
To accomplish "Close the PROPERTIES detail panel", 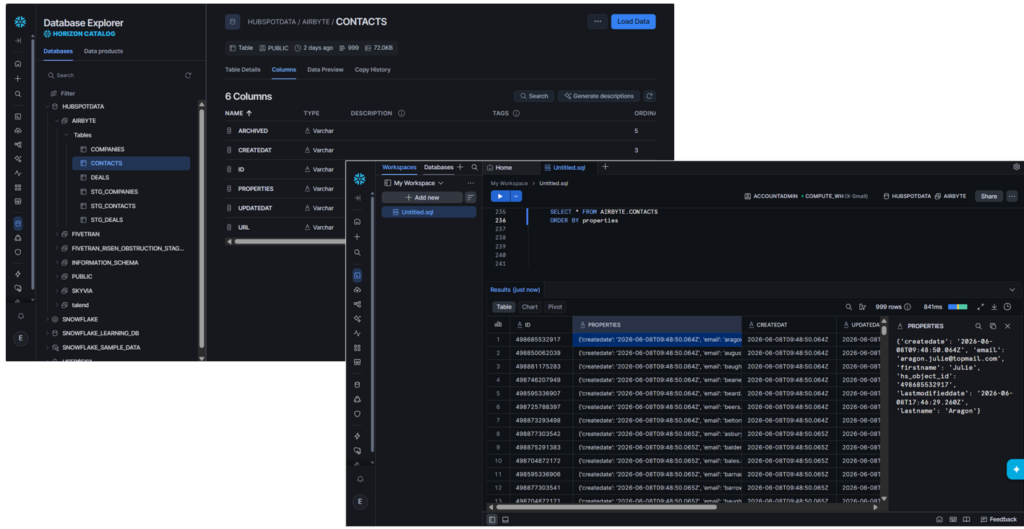I will pyautogui.click(x=1006, y=326).
